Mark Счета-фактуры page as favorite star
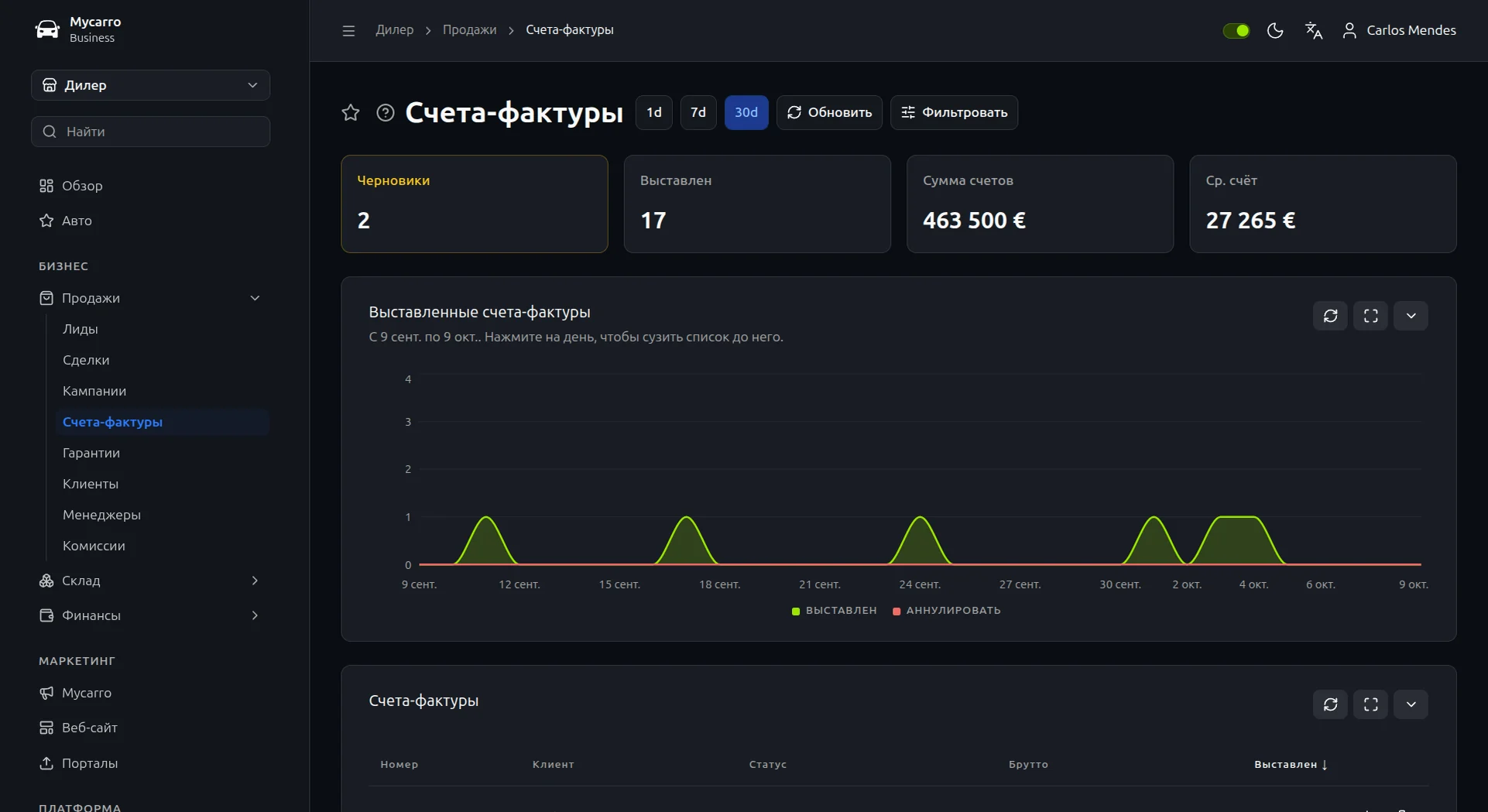 pyautogui.click(x=351, y=113)
